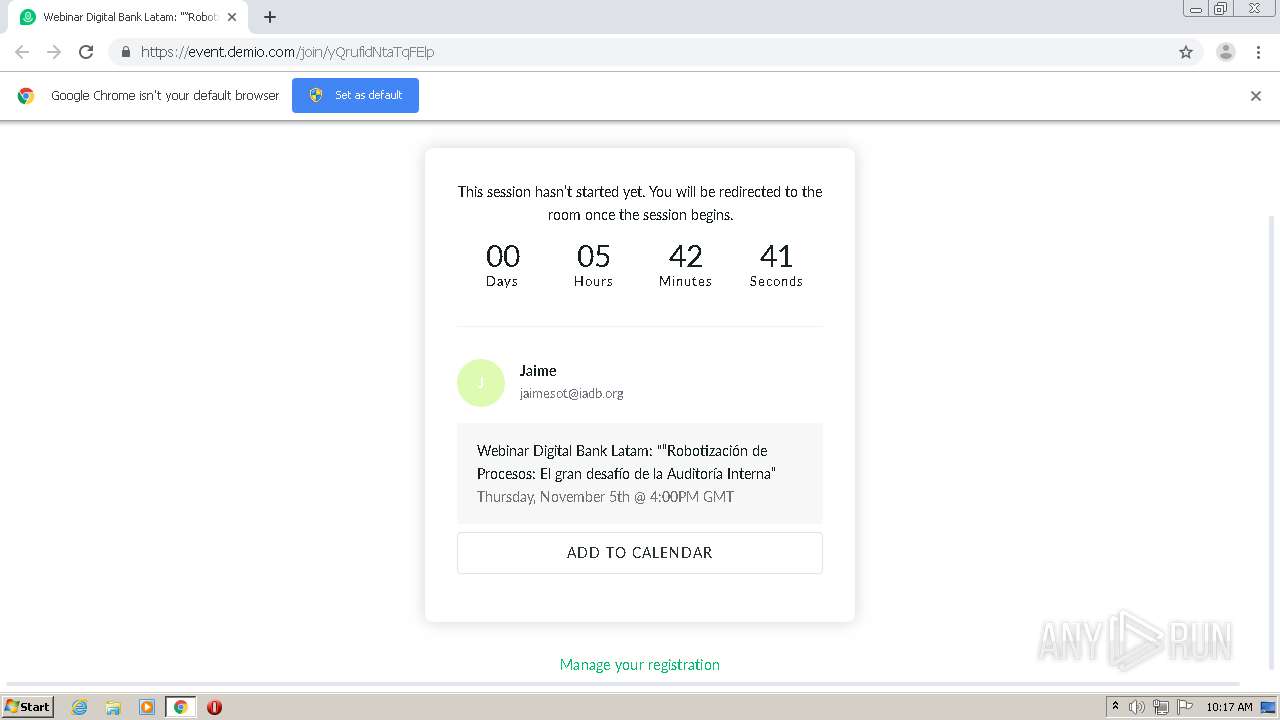Image resolution: width=1280 pixels, height=720 pixels.
Task: Reload the page with the refresh icon
Action: pos(86,52)
